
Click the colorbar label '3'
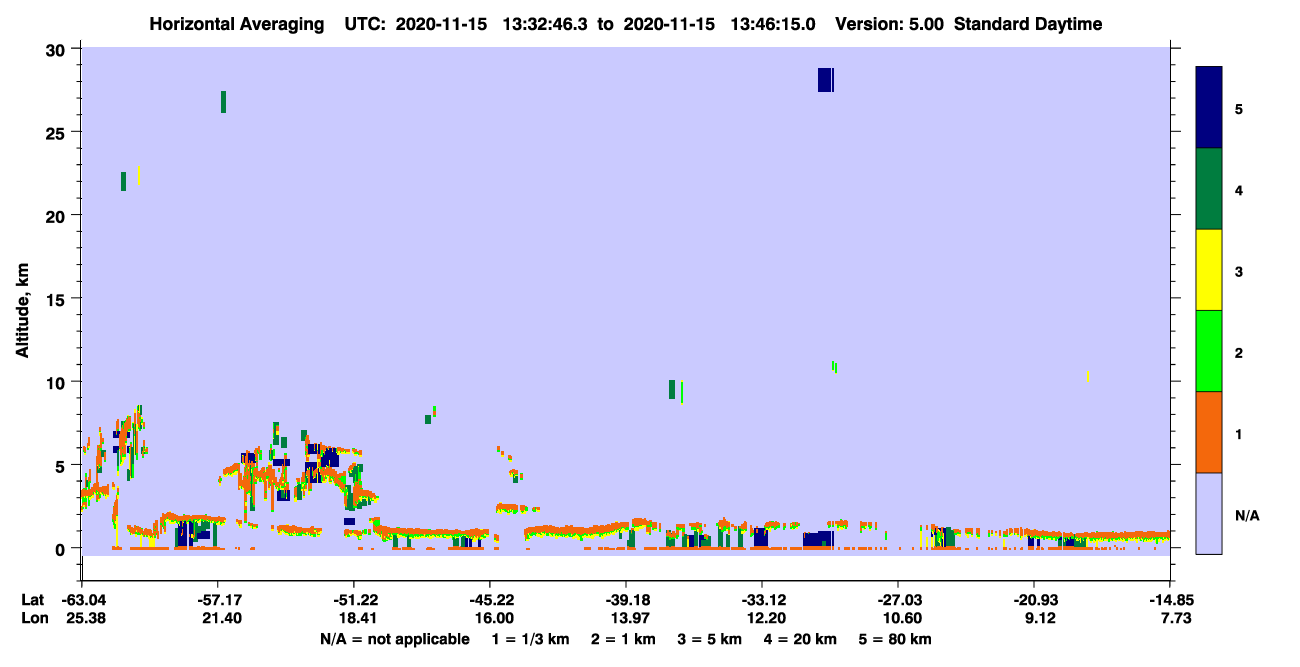[1239, 270]
